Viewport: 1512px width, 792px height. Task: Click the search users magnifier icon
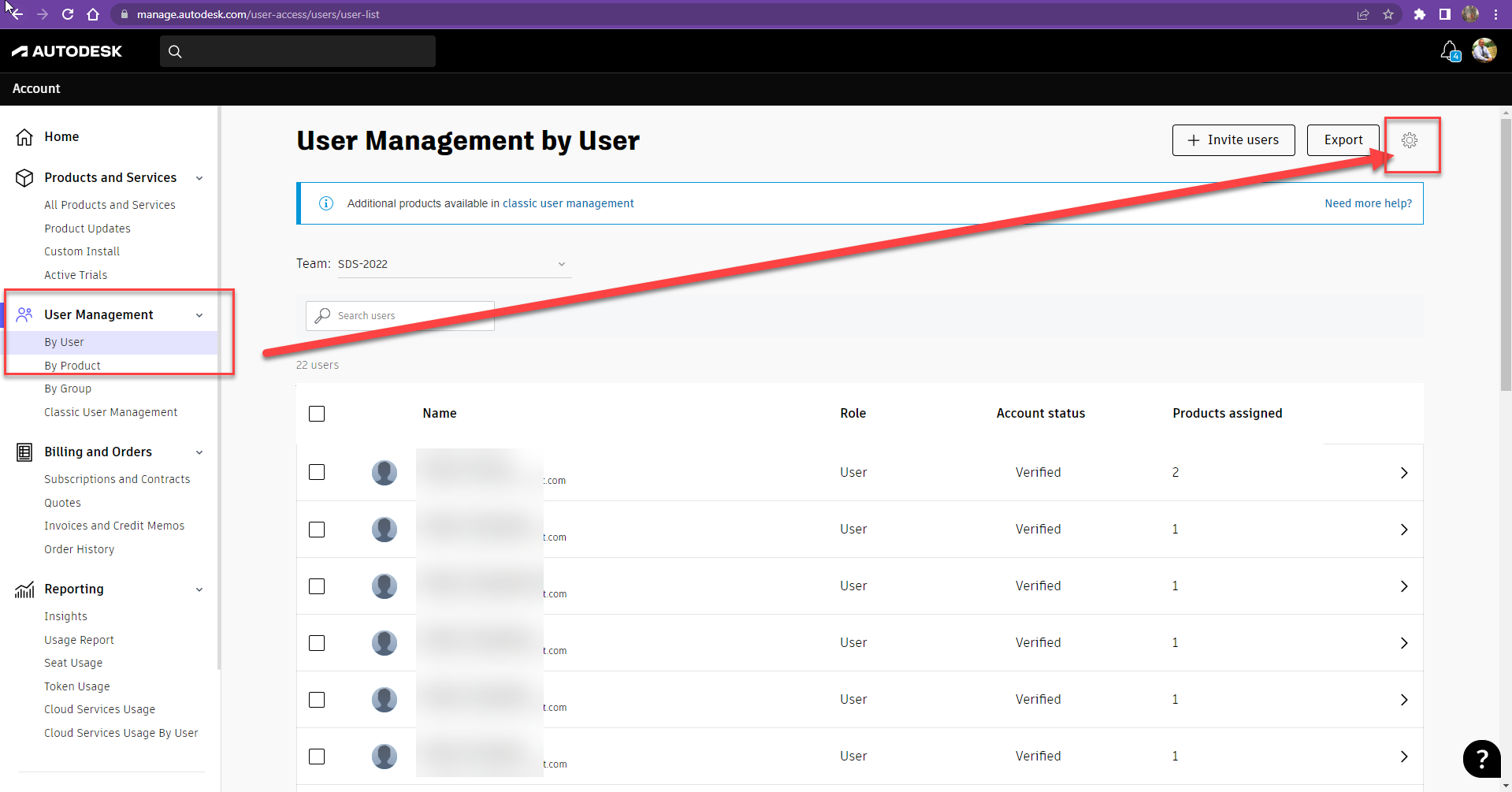(322, 315)
